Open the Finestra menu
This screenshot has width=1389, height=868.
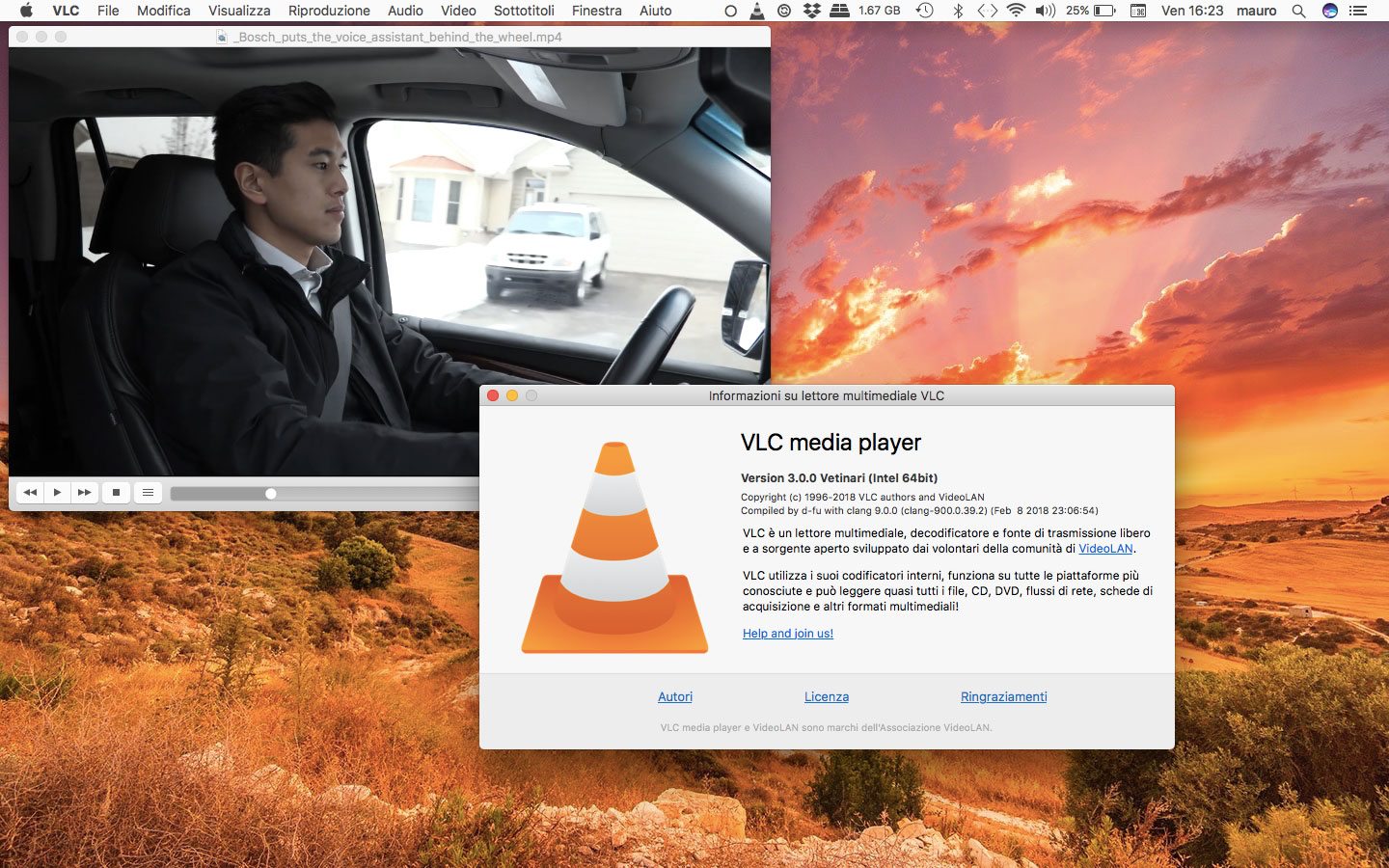coord(596,11)
